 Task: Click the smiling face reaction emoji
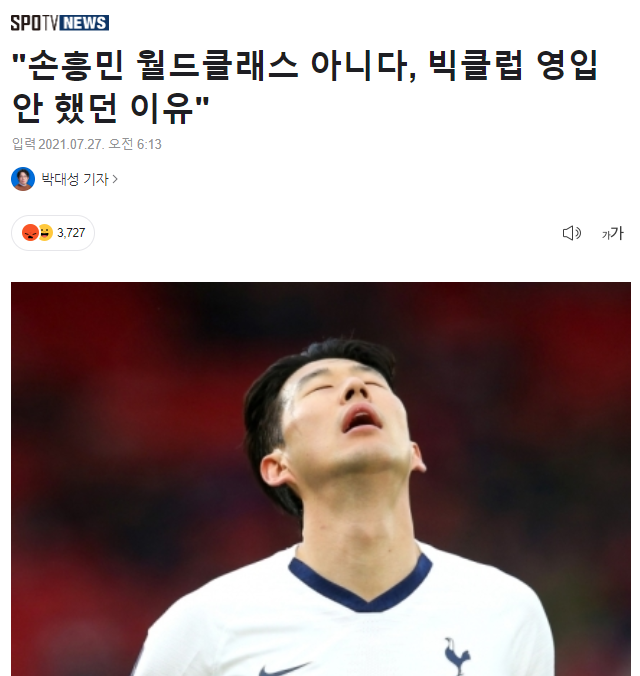click(x=45, y=232)
